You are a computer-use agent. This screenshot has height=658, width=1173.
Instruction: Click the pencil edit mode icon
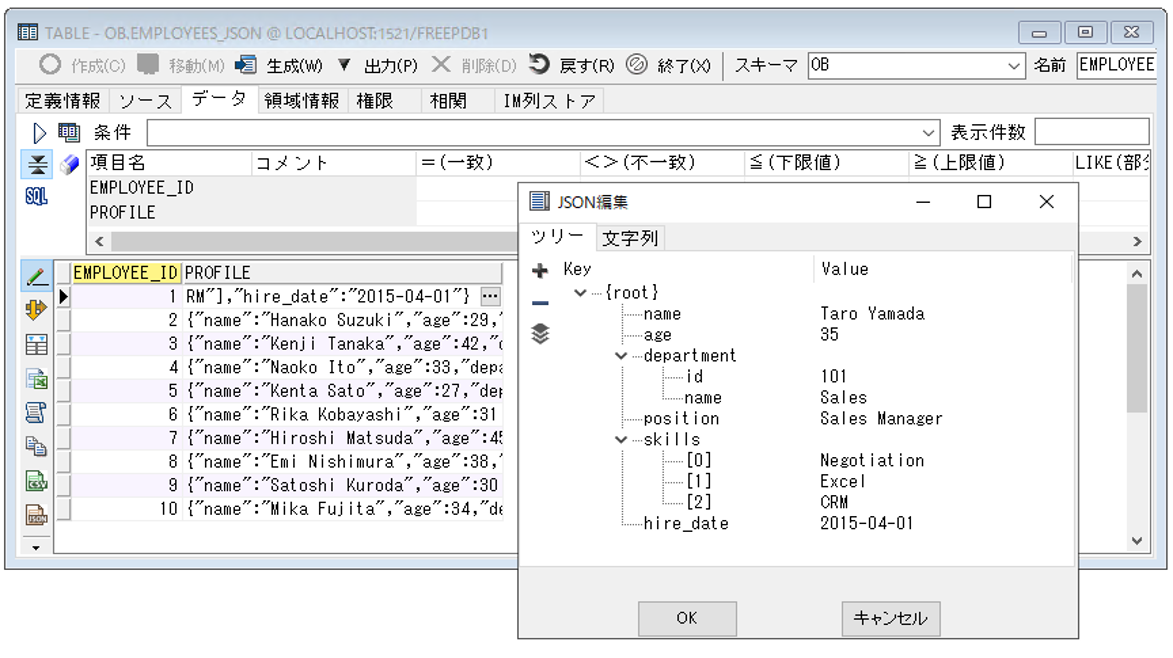[36, 276]
